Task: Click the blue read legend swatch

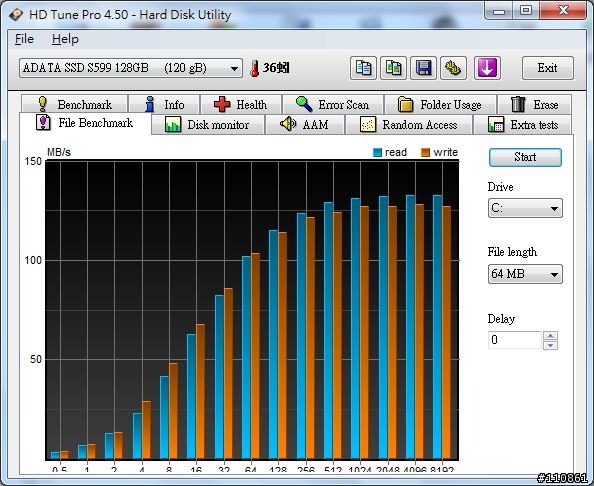Action: pos(377,153)
